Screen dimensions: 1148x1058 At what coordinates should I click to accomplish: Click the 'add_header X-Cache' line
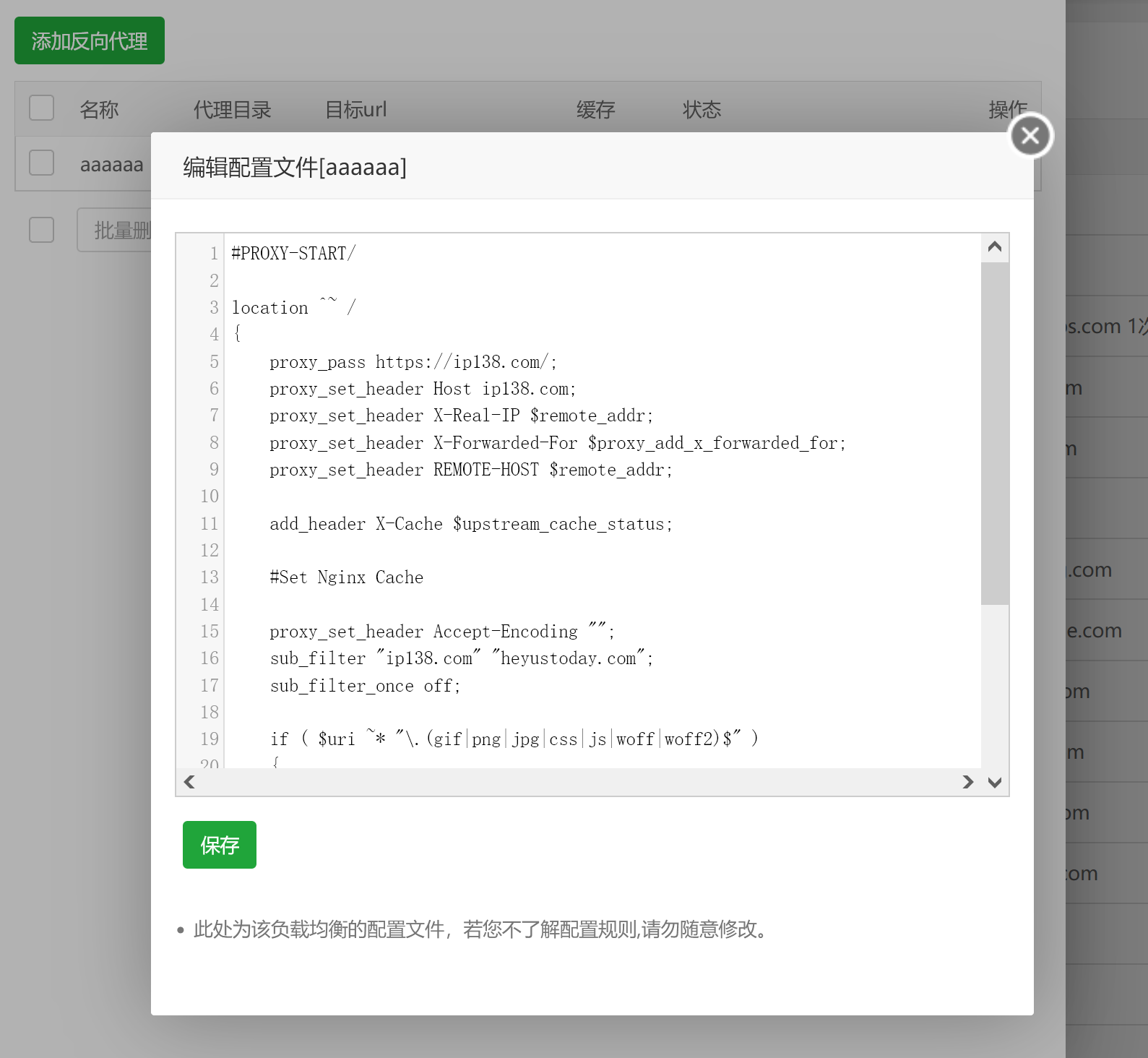[x=470, y=524]
